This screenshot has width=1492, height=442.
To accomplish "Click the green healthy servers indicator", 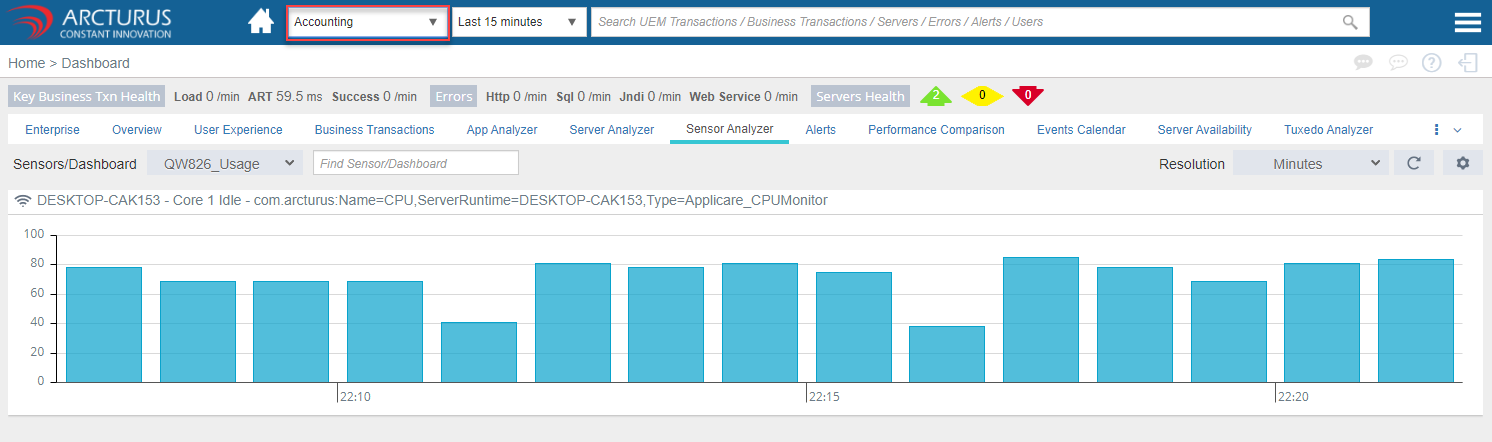I will (935, 96).
